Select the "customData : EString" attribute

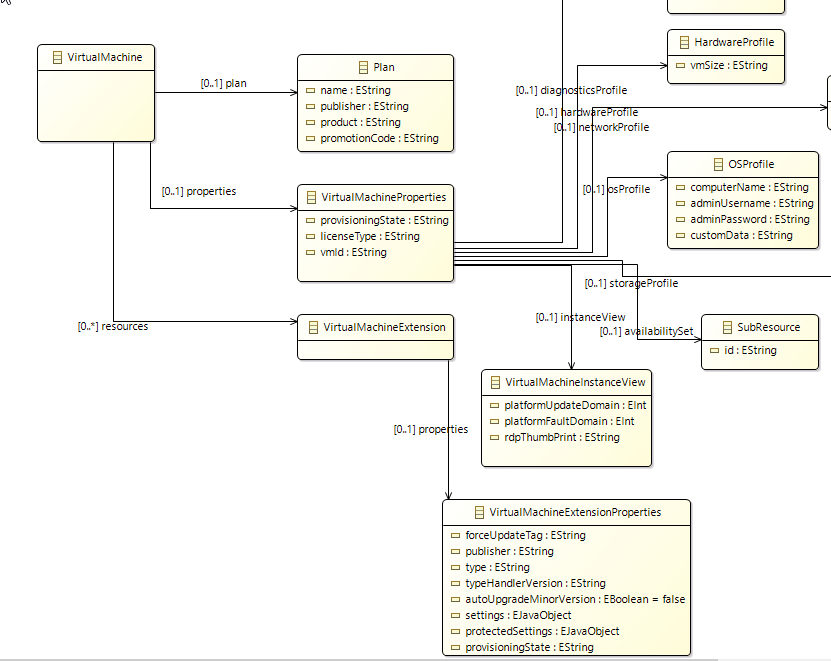click(x=741, y=235)
